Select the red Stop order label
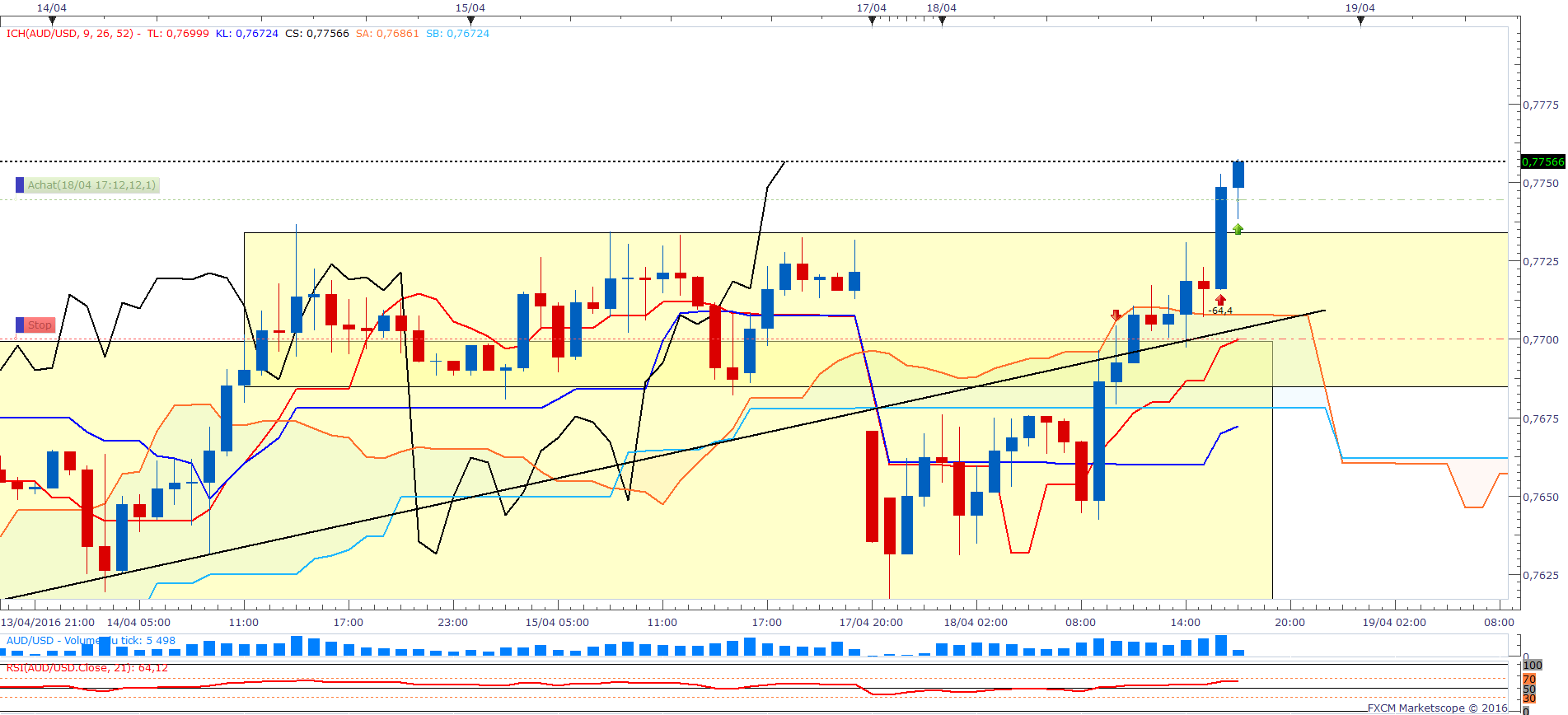The height and width of the screenshot is (715, 1568). pyautogui.click(x=40, y=325)
